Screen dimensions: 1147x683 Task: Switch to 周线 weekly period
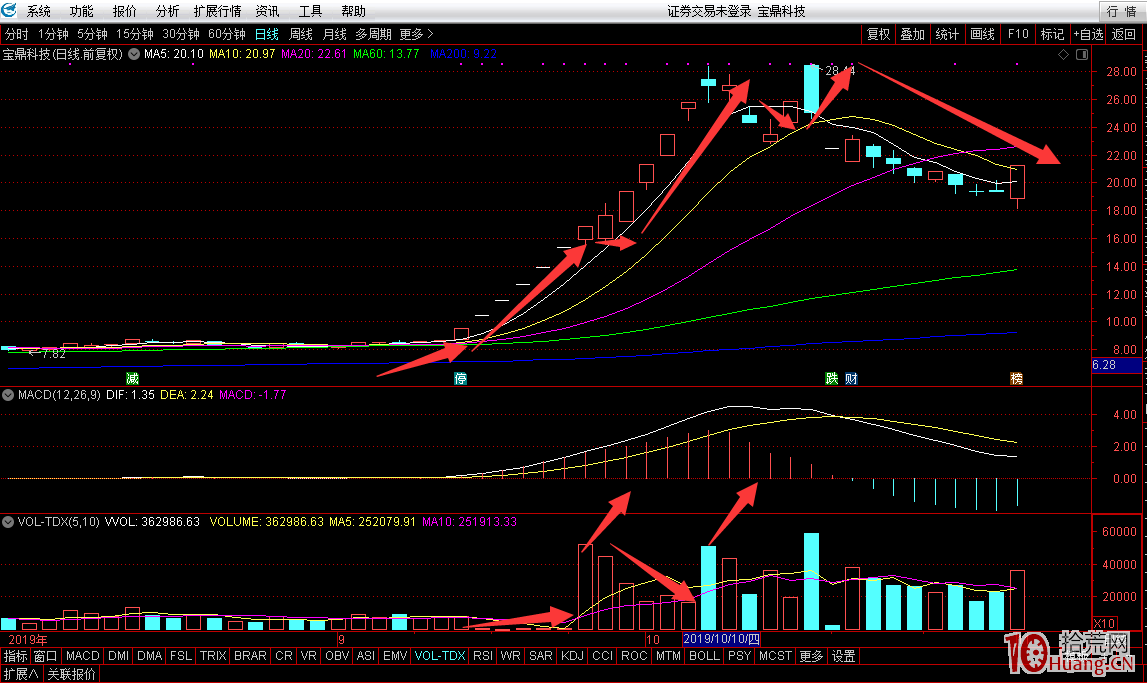click(x=301, y=34)
